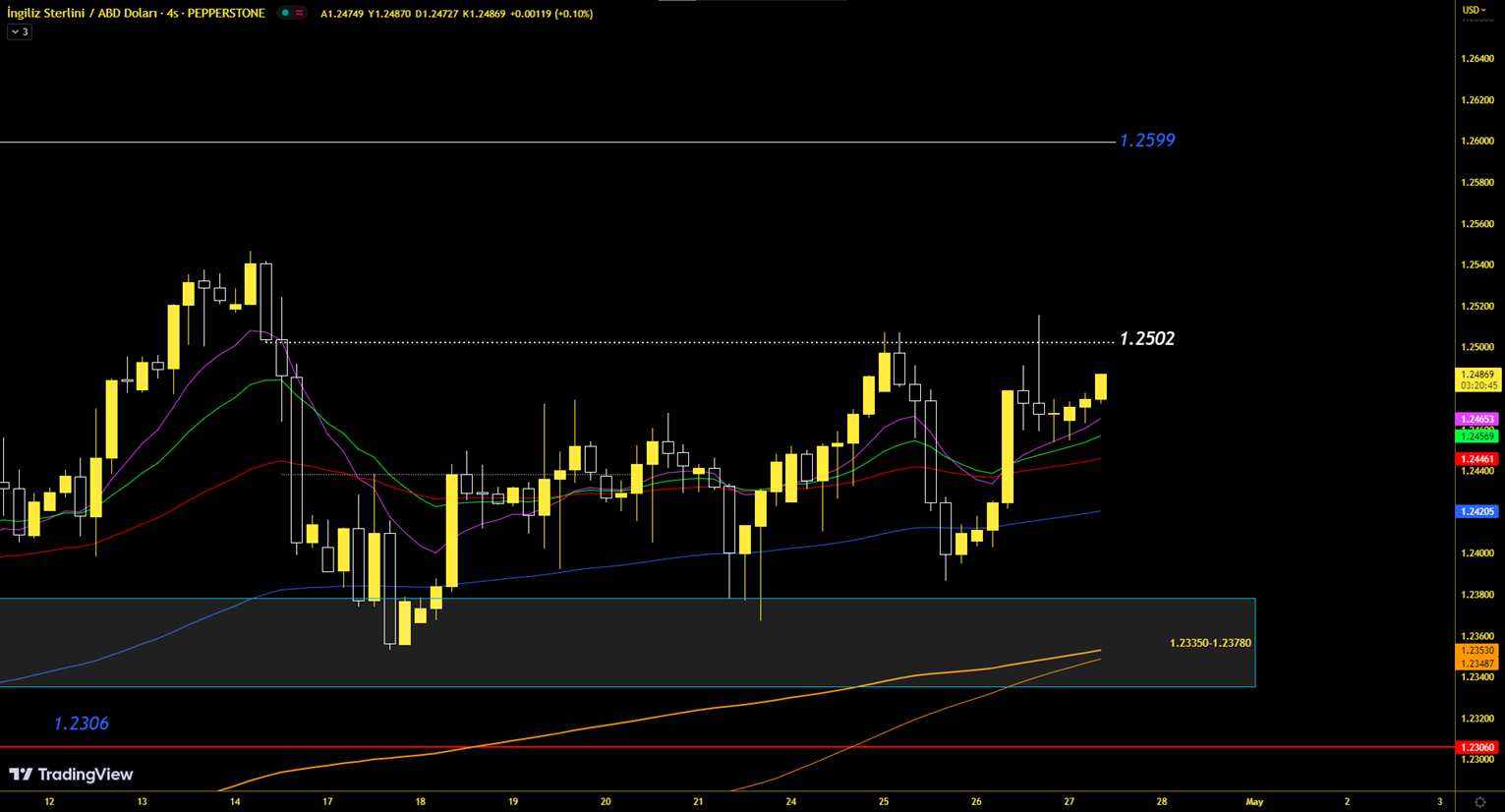Expand the collapsed indicators legend showing 3

click(x=20, y=32)
